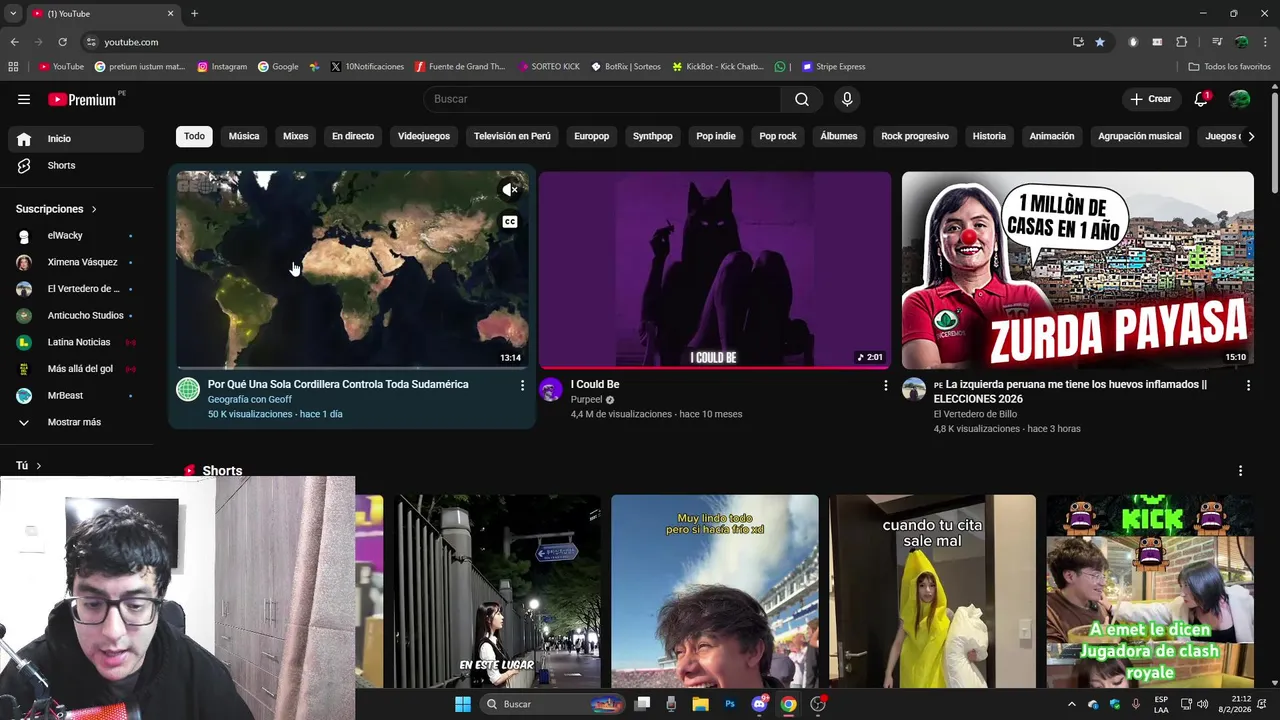Click the Windows Start button
The height and width of the screenshot is (720, 1280).
point(463,704)
